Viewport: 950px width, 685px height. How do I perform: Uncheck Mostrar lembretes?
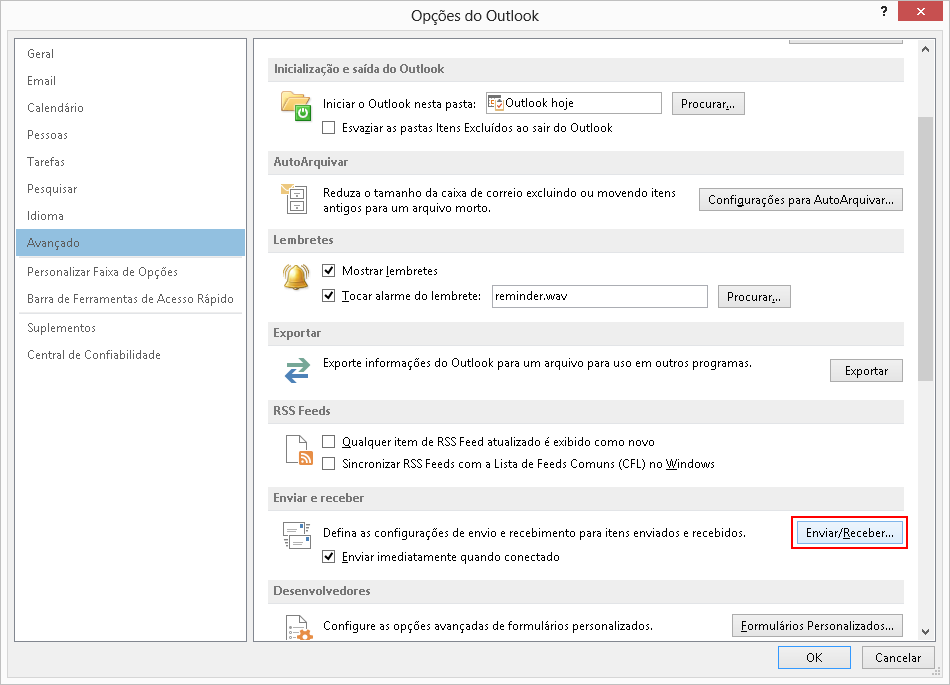[328, 271]
